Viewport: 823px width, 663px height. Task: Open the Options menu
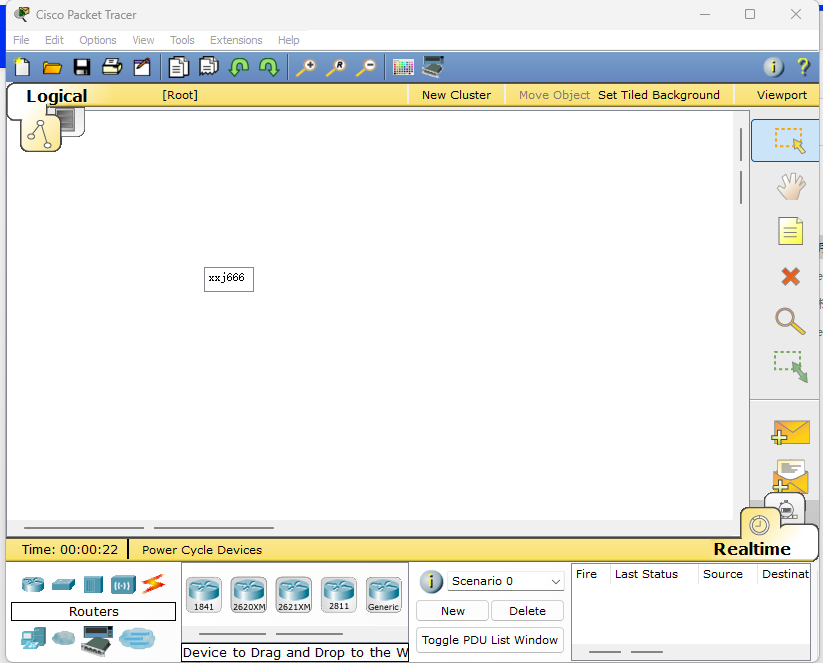point(98,40)
